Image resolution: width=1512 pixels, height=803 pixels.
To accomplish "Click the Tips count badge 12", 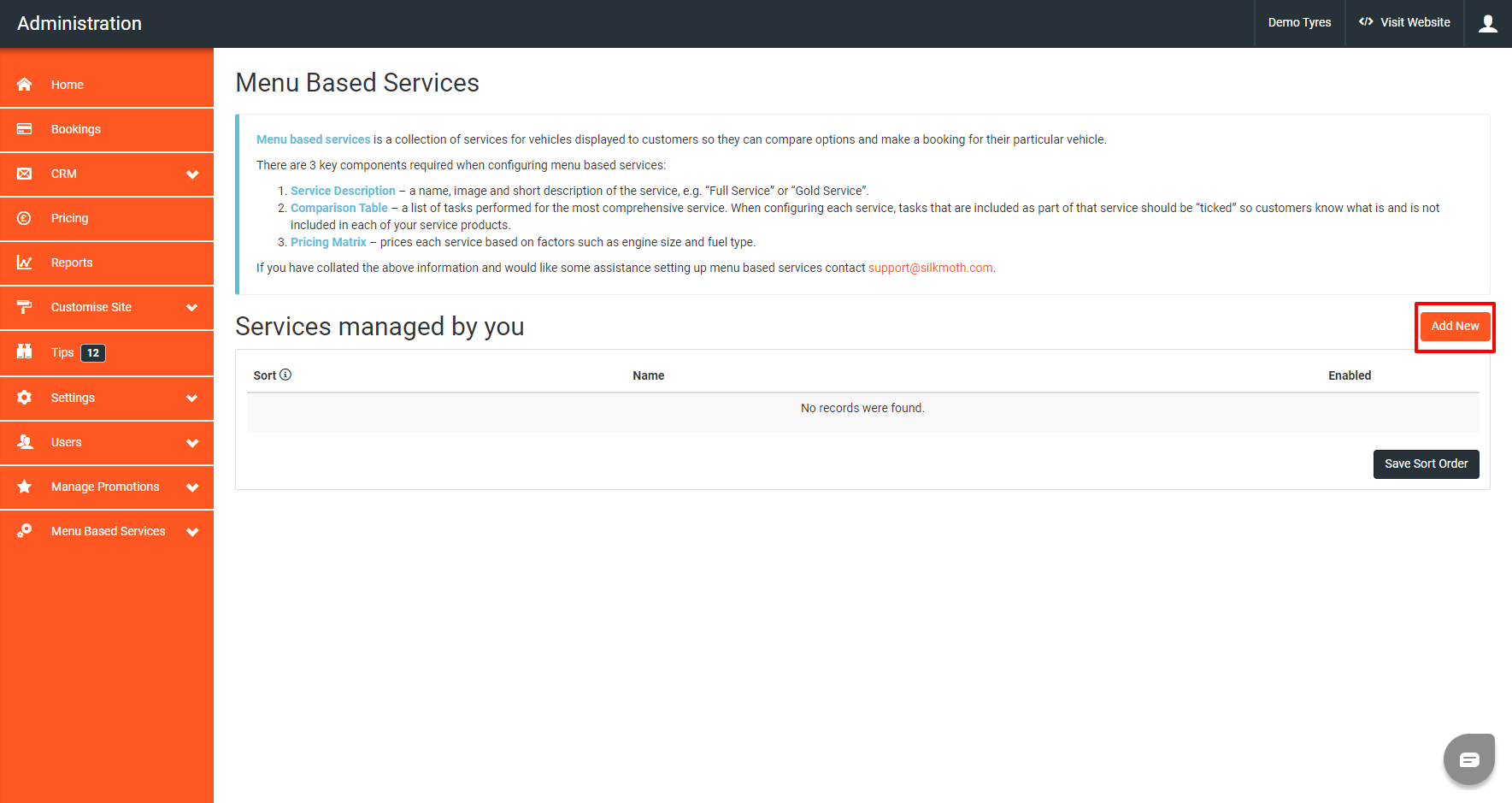I will (93, 352).
